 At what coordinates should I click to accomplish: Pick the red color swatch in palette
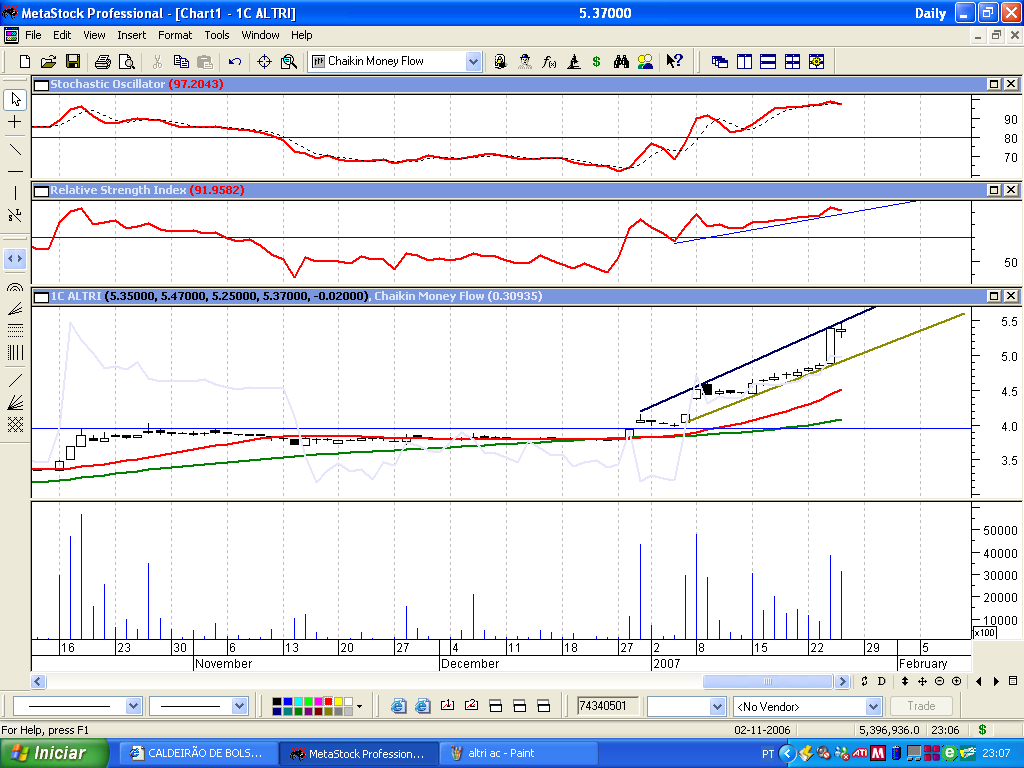click(x=328, y=701)
